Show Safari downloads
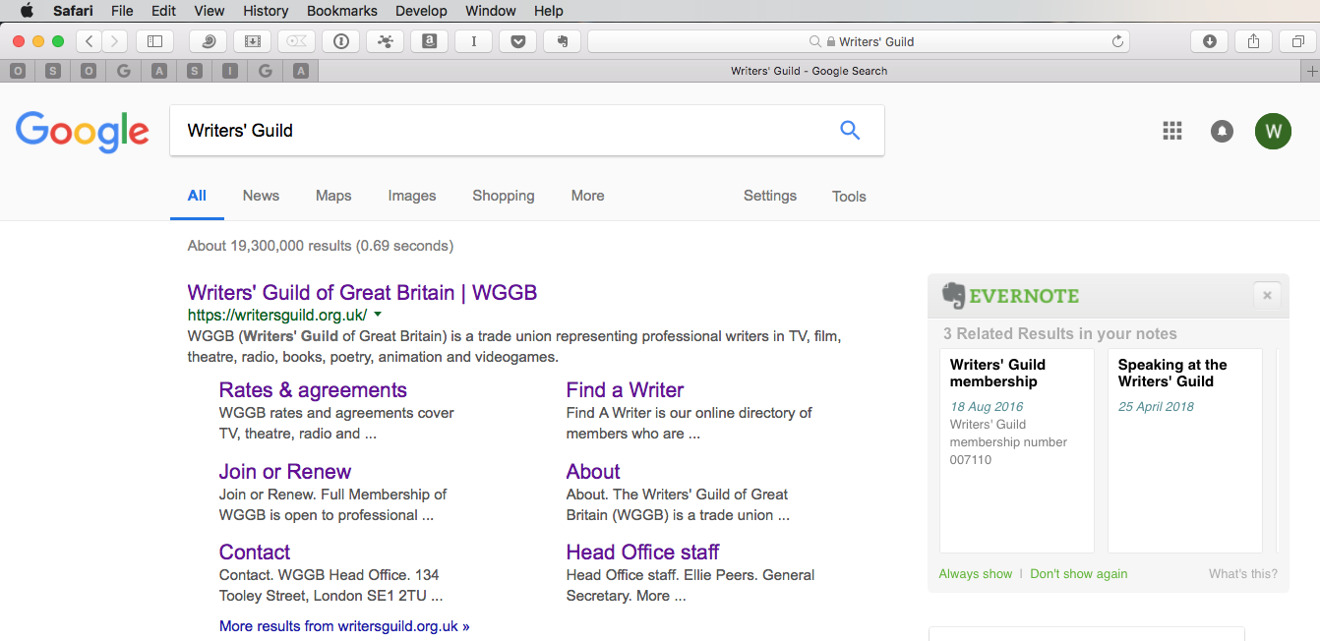Viewport: 1320px width, 641px height. [1209, 41]
